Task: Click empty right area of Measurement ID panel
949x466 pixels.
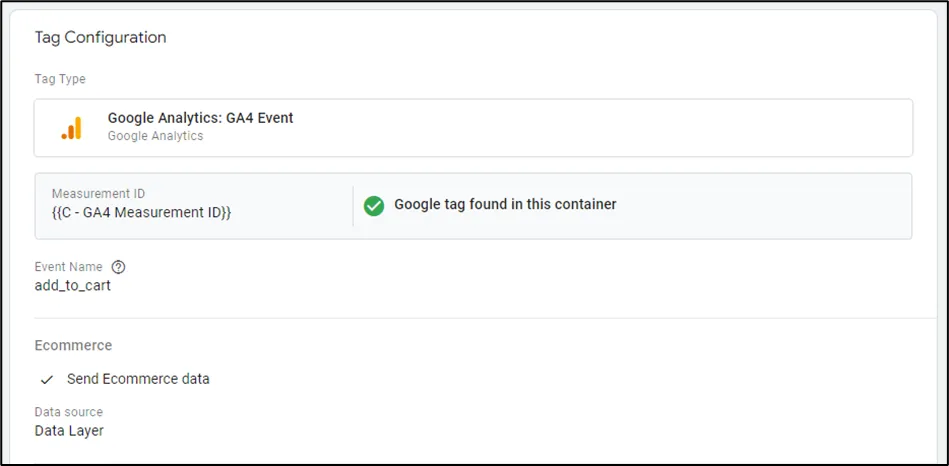Action: [780, 205]
